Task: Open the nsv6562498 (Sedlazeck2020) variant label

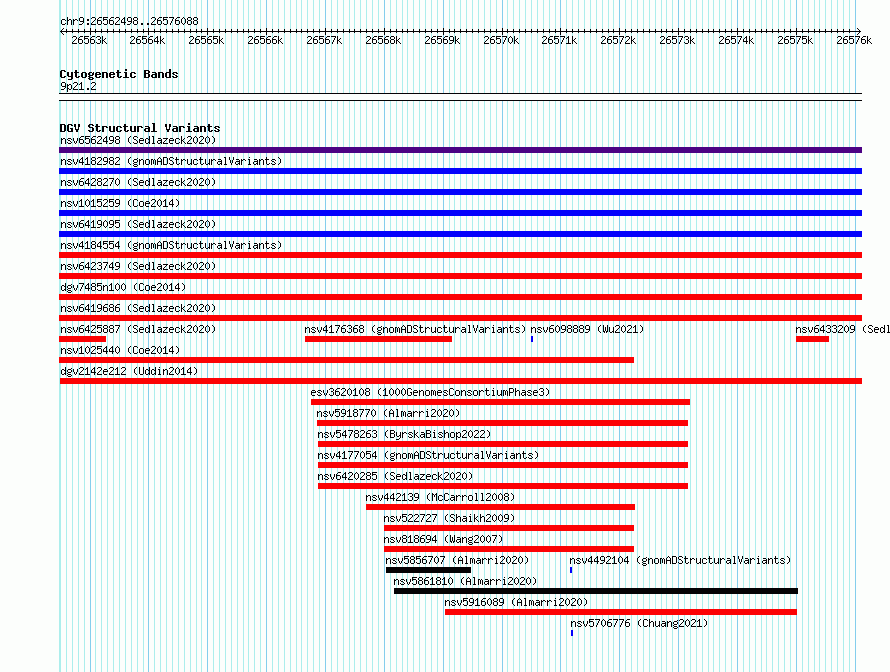Action: (138, 140)
